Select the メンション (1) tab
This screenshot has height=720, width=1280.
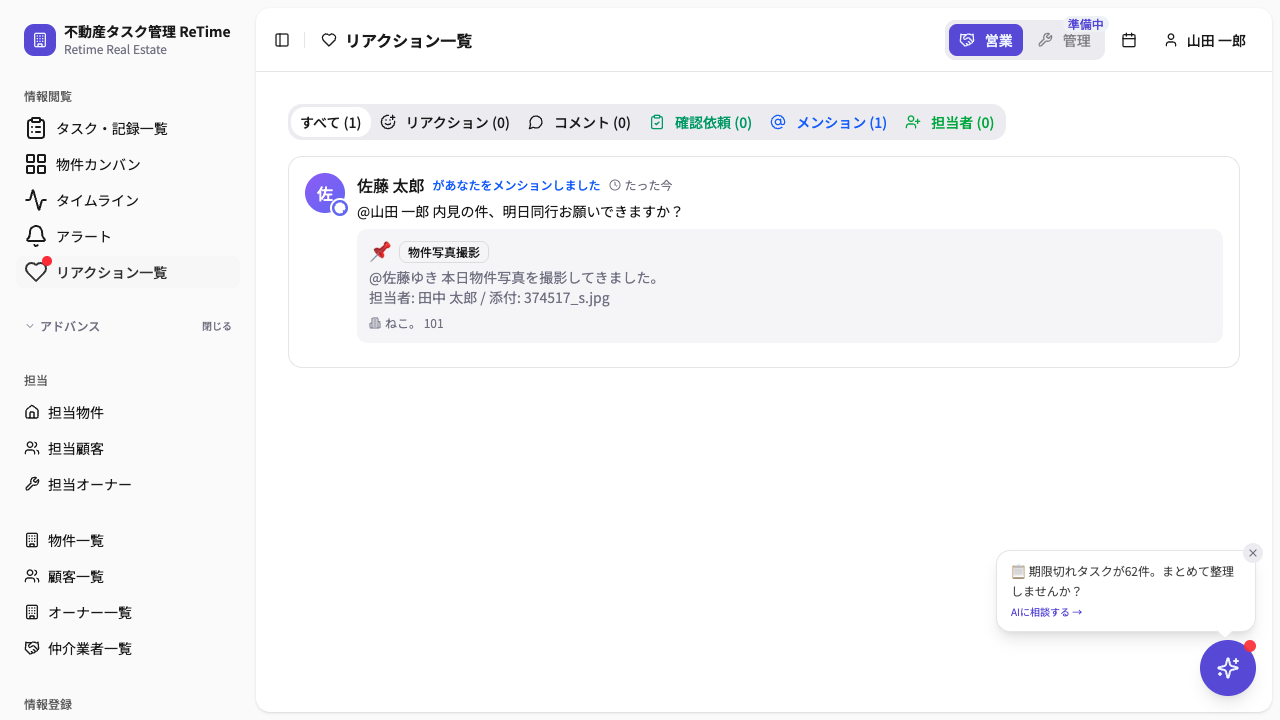[828, 122]
